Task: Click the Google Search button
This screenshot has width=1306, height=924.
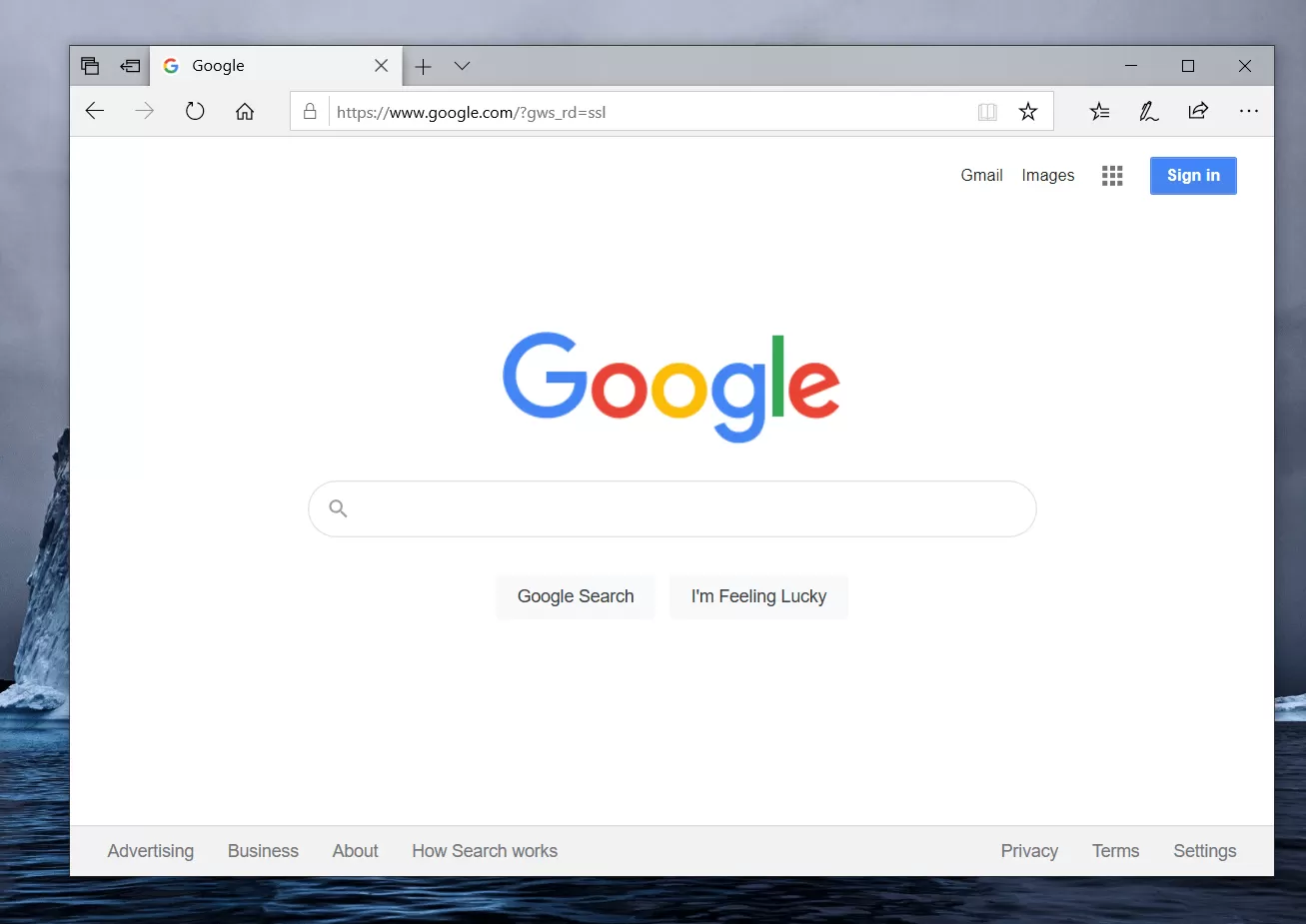Action: point(576,596)
